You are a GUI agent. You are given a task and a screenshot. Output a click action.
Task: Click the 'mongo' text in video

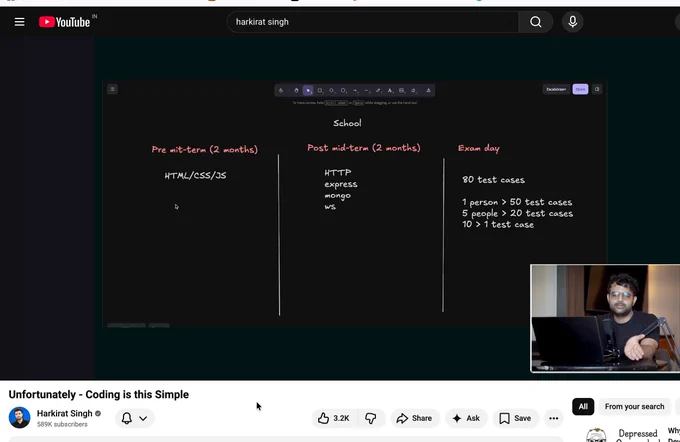pyautogui.click(x=337, y=196)
